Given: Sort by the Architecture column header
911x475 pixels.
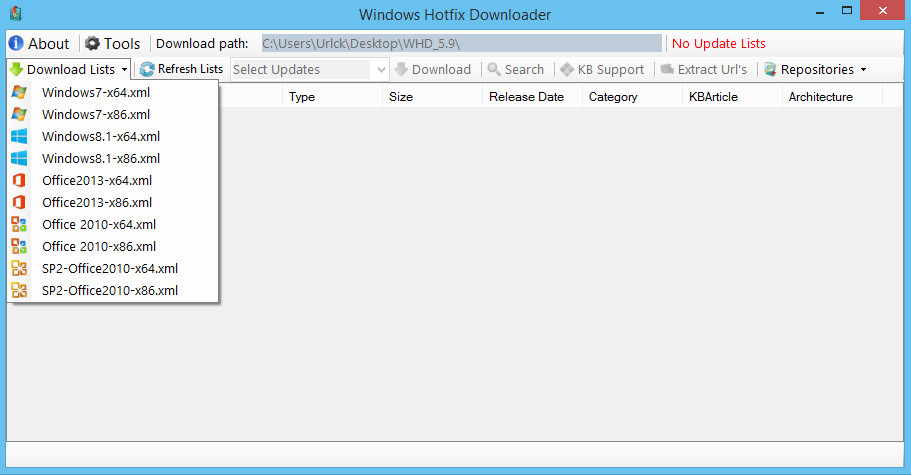Looking at the screenshot, I should tap(832, 97).
